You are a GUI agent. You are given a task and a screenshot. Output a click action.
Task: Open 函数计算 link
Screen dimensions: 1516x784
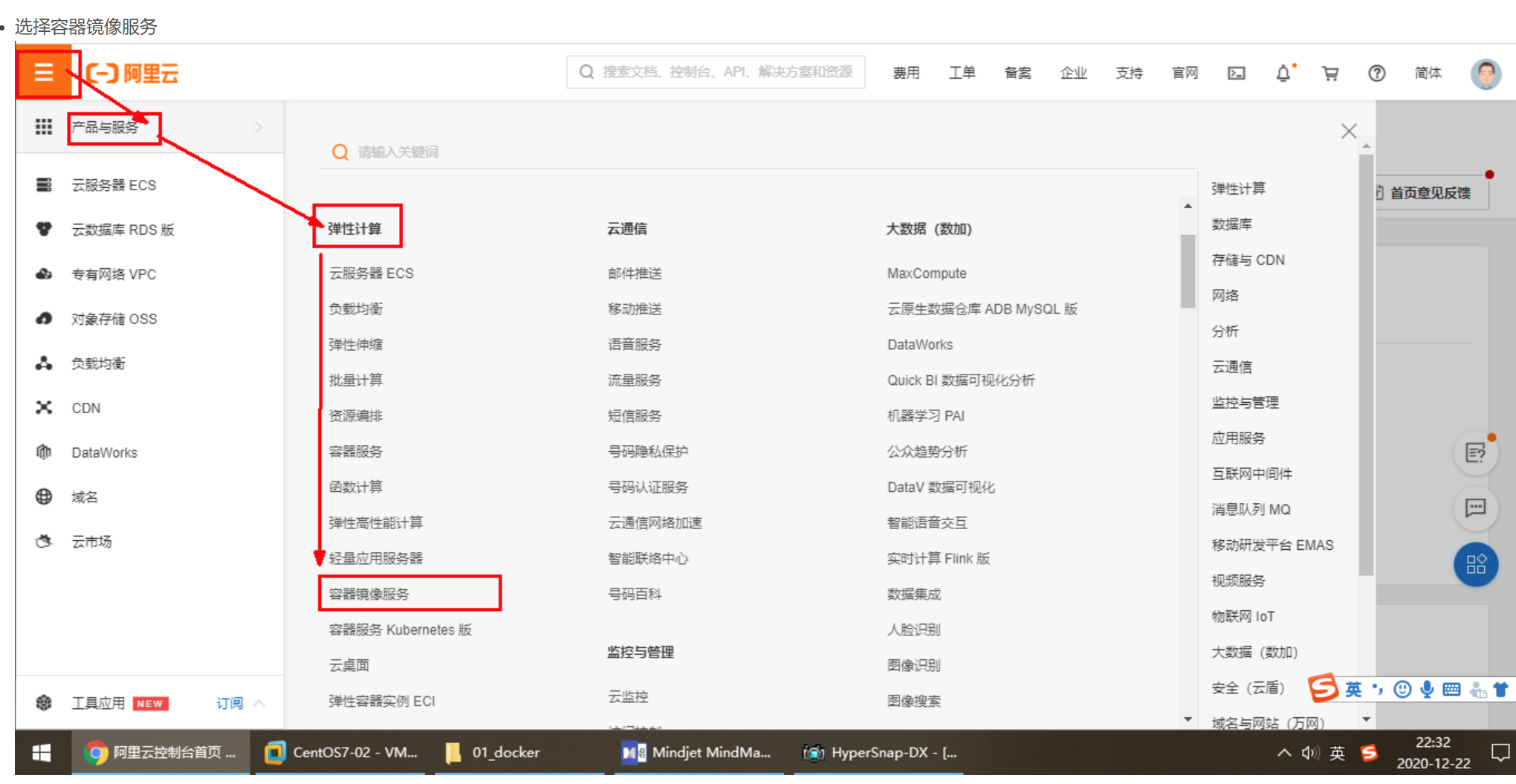(356, 487)
